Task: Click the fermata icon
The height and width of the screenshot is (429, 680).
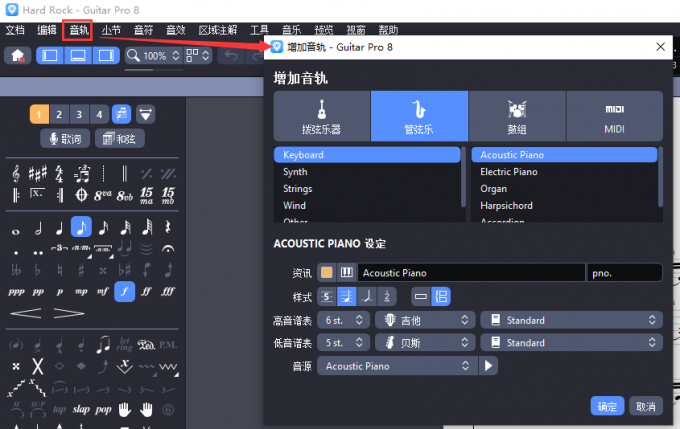Action: [168, 249]
